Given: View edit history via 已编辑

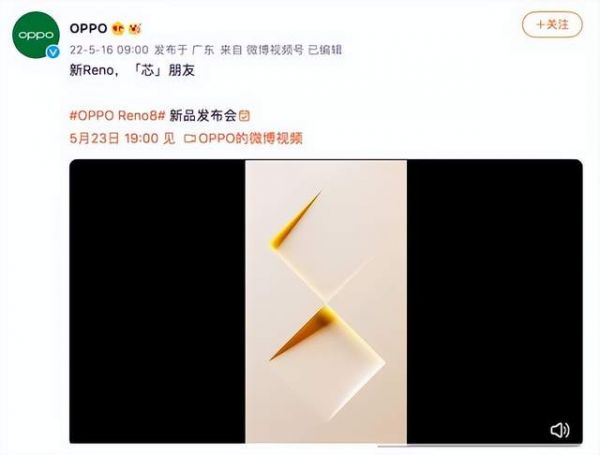Looking at the screenshot, I should pos(325,50).
